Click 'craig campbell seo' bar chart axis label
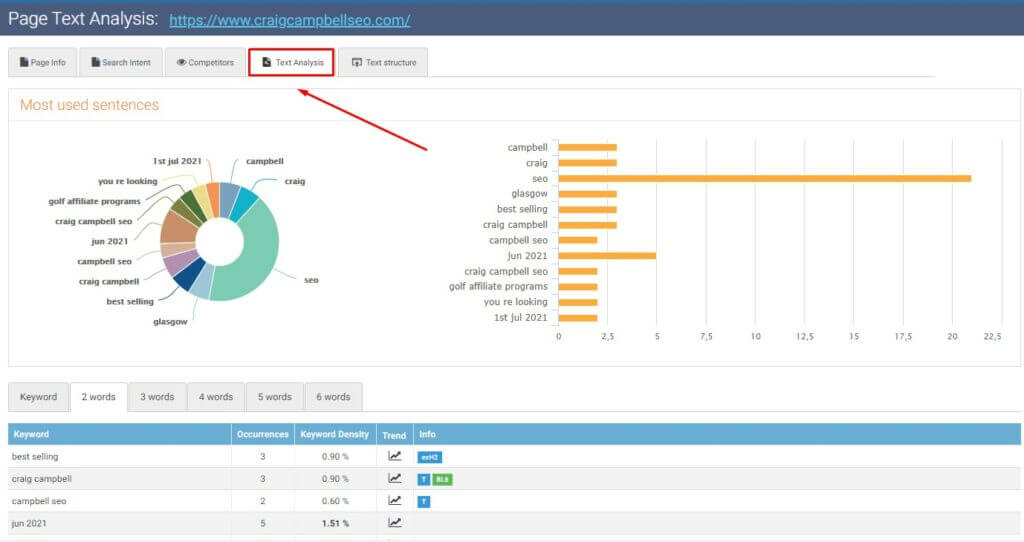The width and height of the screenshot is (1024, 542). 506,271
